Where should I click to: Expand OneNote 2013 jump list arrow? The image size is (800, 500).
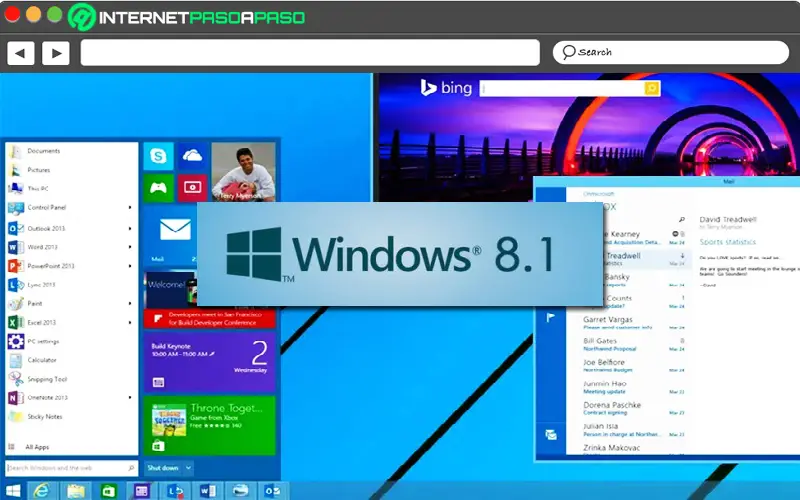(130, 397)
